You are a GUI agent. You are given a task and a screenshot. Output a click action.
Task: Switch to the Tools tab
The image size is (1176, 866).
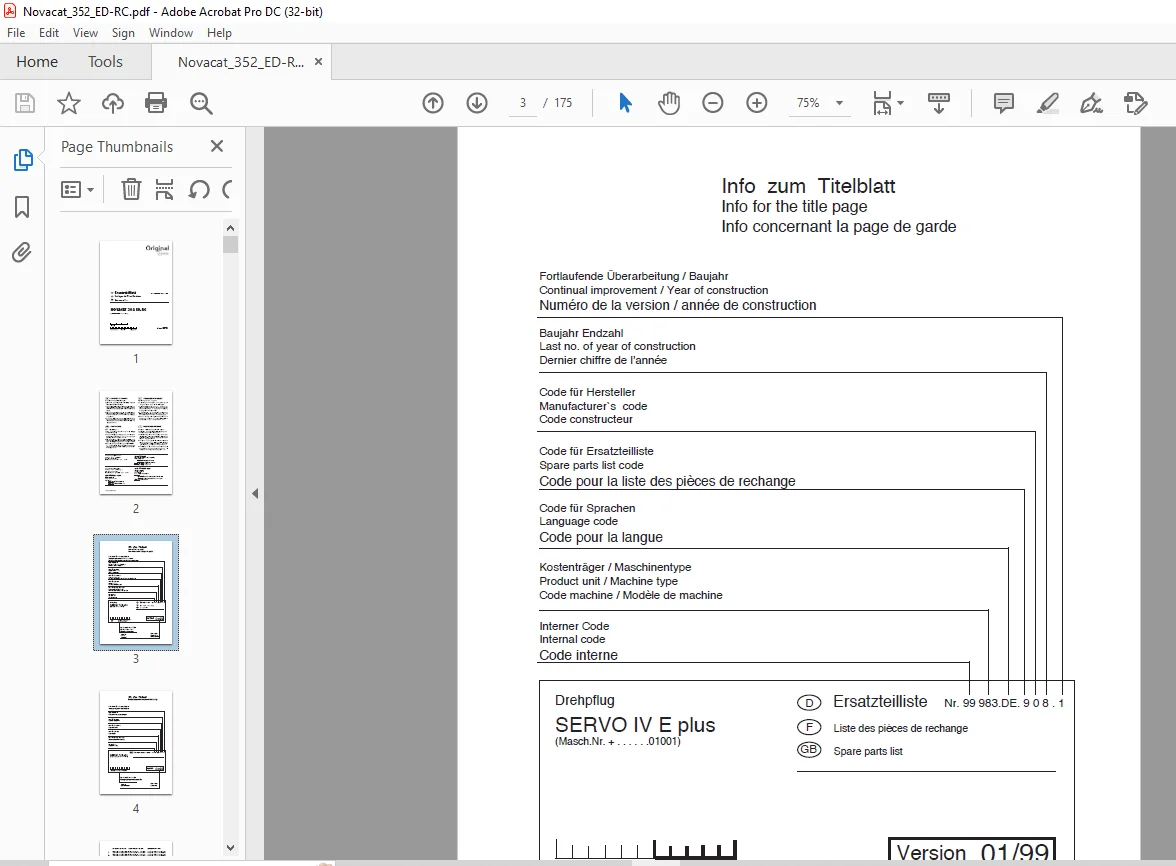pos(105,61)
